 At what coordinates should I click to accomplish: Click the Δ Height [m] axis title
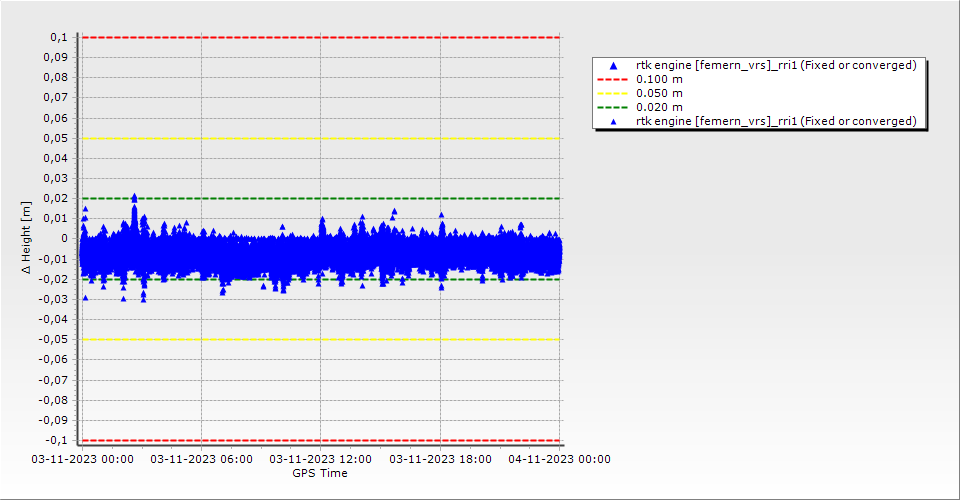(x=27, y=238)
